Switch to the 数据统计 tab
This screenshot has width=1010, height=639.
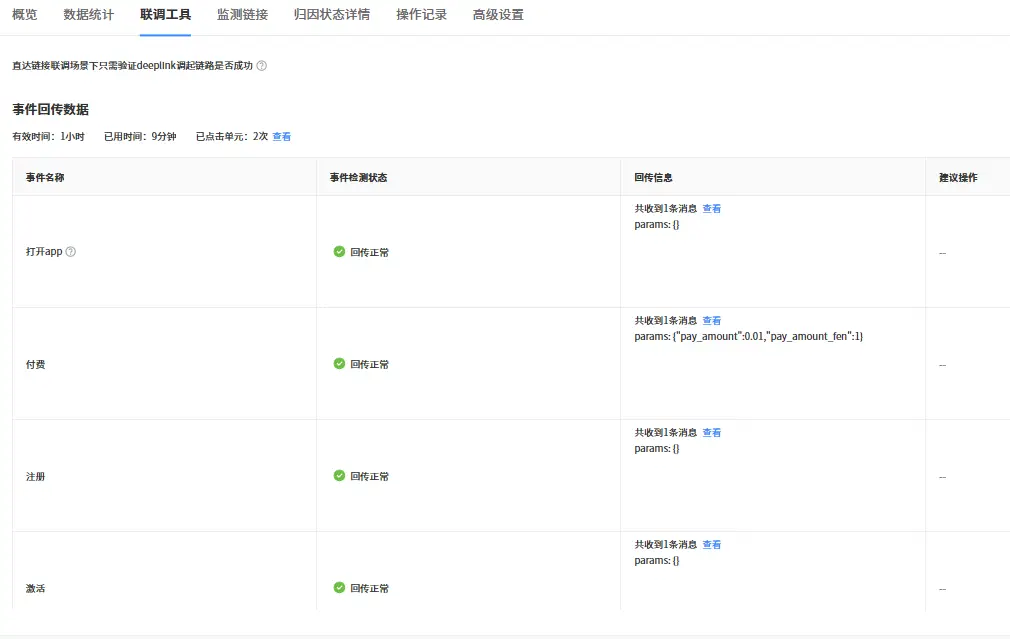89,15
